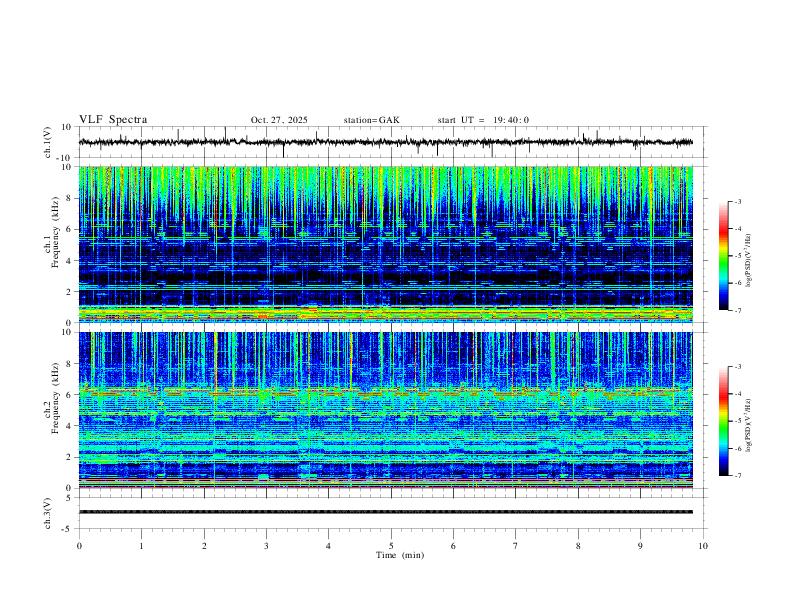Click the '0' tick on time axis

(x=79, y=546)
